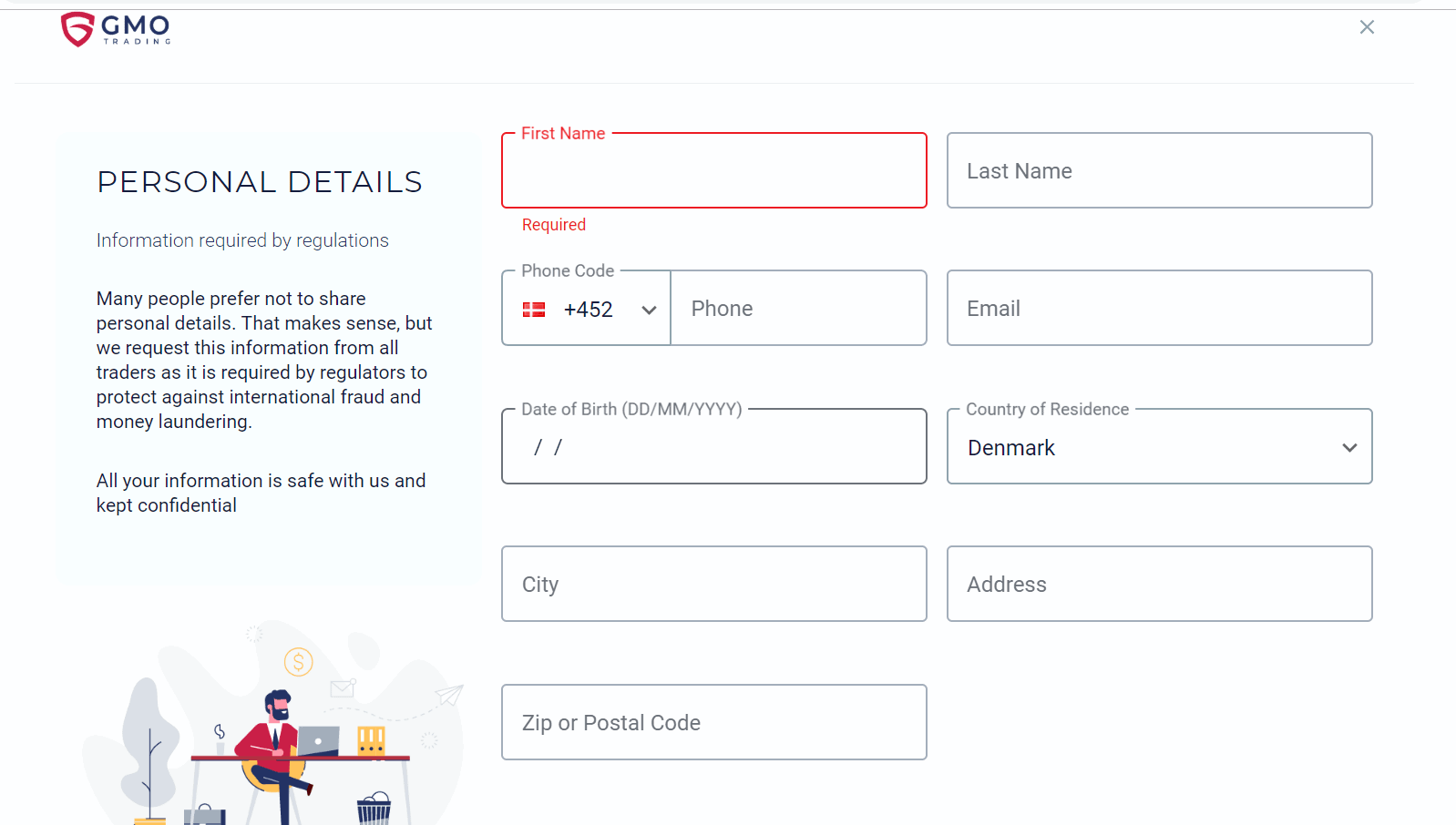Select the Address input field
1456x825 pixels.
(1160, 584)
